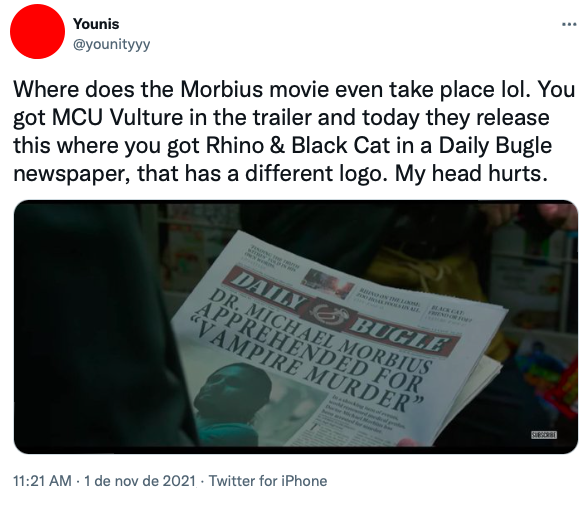Click the small photo beside the Daily Bugle masthead
This screenshot has width=582, height=505.
(x=327, y=283)
